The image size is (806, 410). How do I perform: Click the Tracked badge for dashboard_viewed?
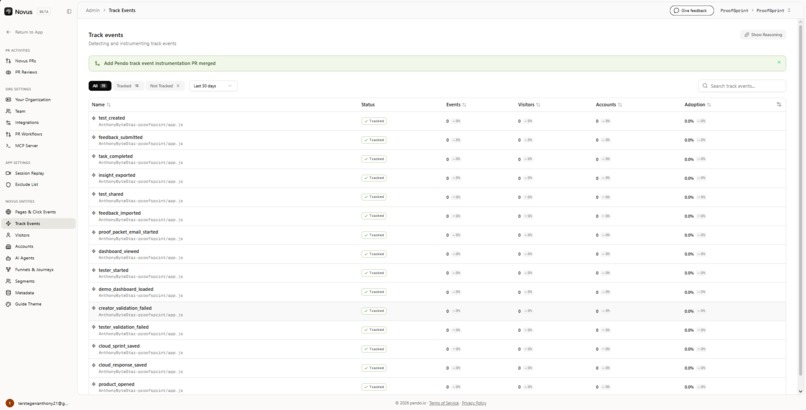click(374, 254)
